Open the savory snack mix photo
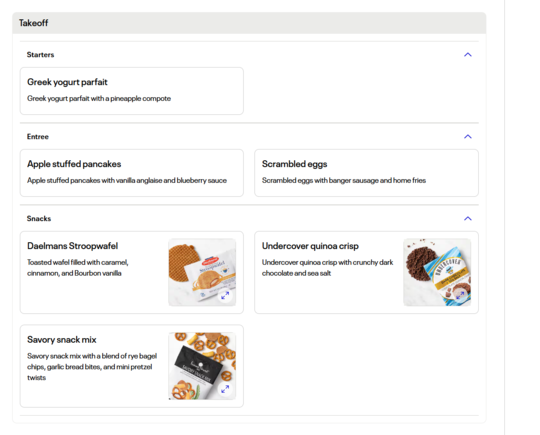540x435 pixels. [x=202, y=366]
